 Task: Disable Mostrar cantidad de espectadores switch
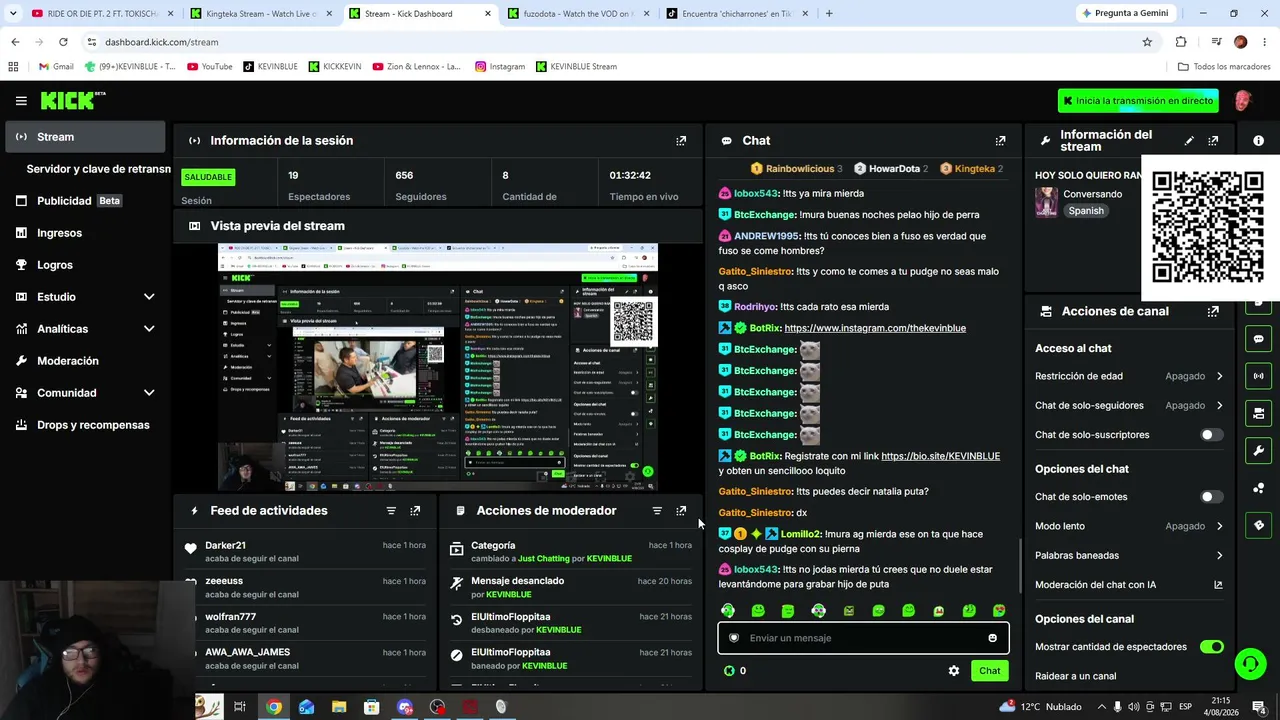(1211, 647)
